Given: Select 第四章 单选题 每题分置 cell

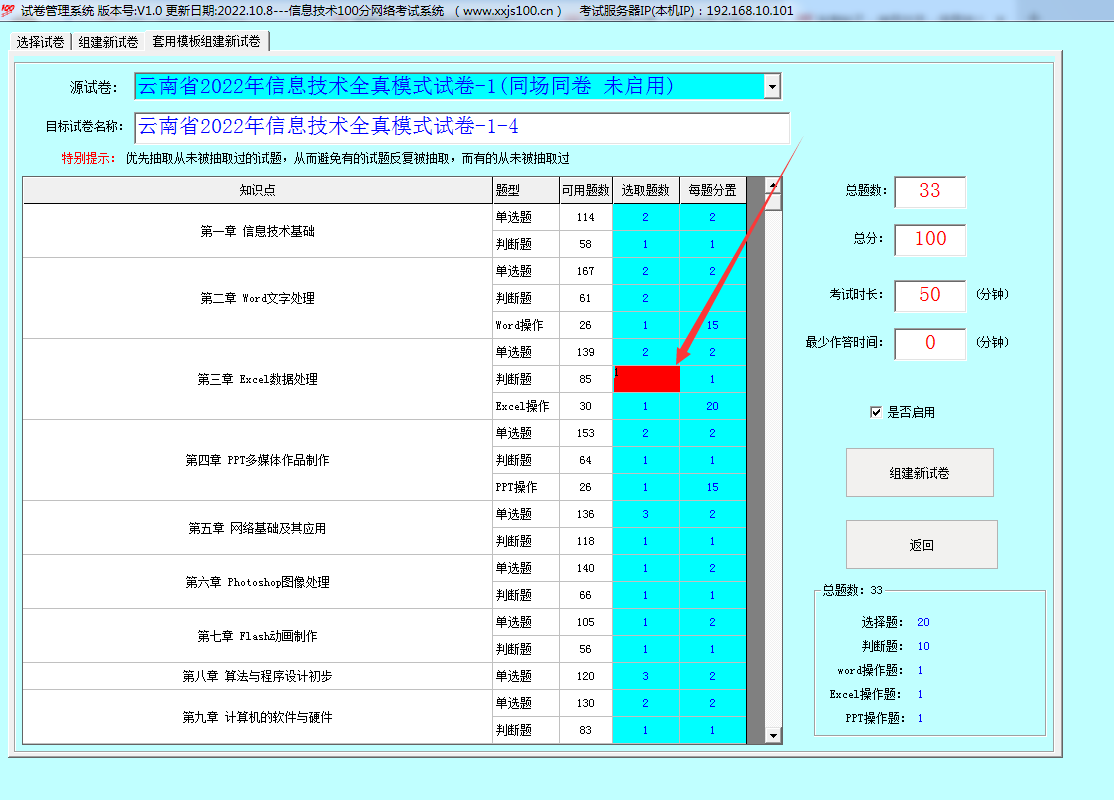Looking at the screenshot, I should pos(713,433).
